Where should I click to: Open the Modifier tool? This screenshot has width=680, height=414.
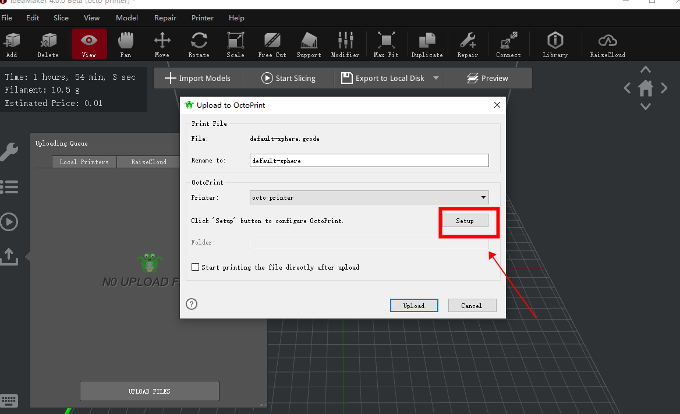pos(345,45)
